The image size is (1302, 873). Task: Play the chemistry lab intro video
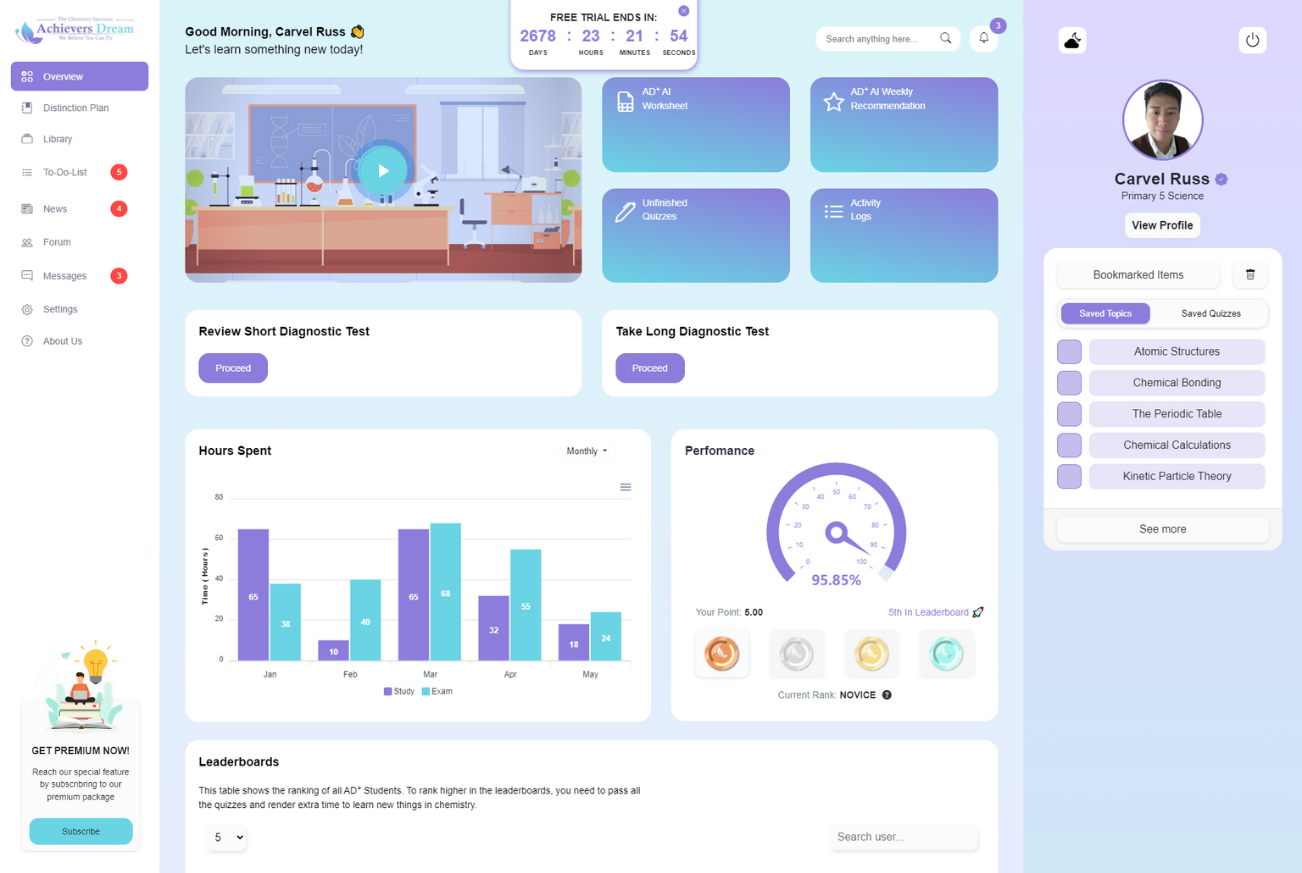tap(383, 171)
